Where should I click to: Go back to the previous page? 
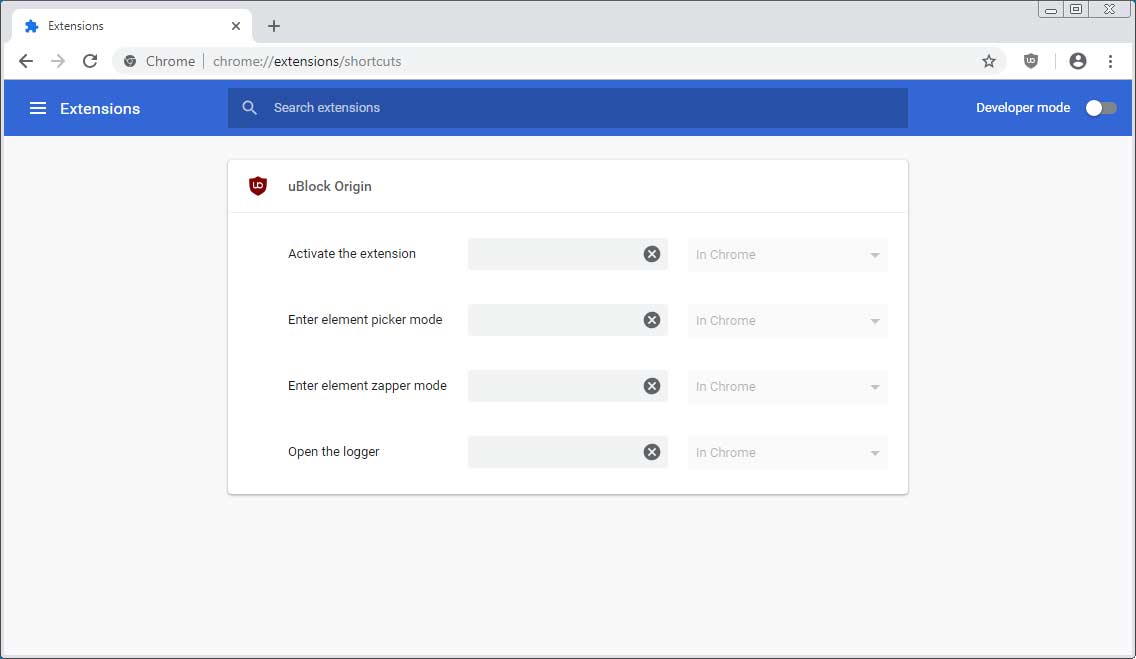click(26, 61)
